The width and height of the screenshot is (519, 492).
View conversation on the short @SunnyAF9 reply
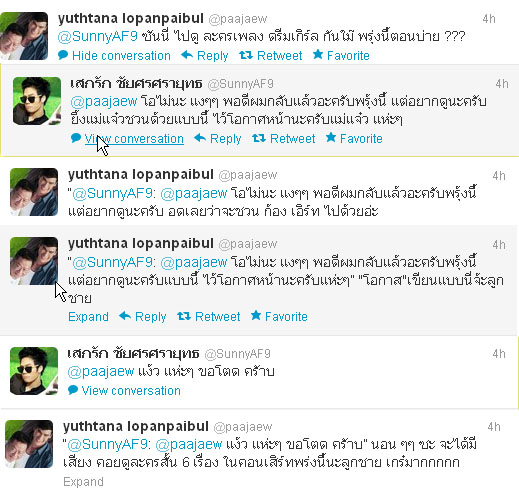[x=131, y=391]
